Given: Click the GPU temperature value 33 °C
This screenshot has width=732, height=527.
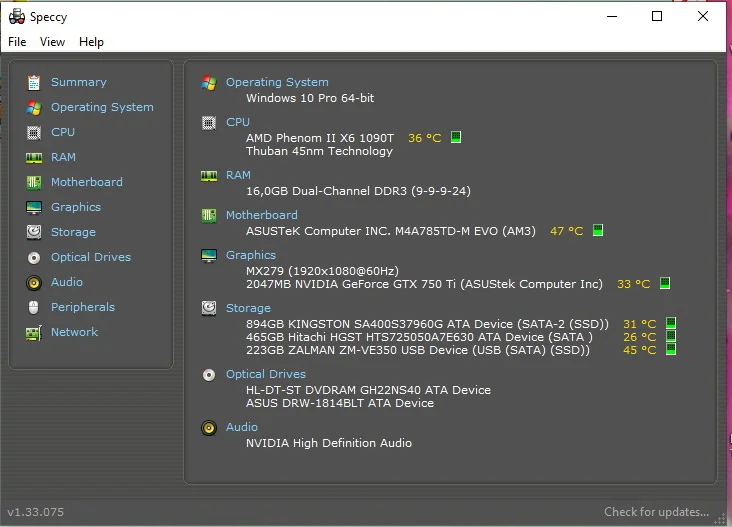Looking at the screenshot, I should (x=633, y=284).
